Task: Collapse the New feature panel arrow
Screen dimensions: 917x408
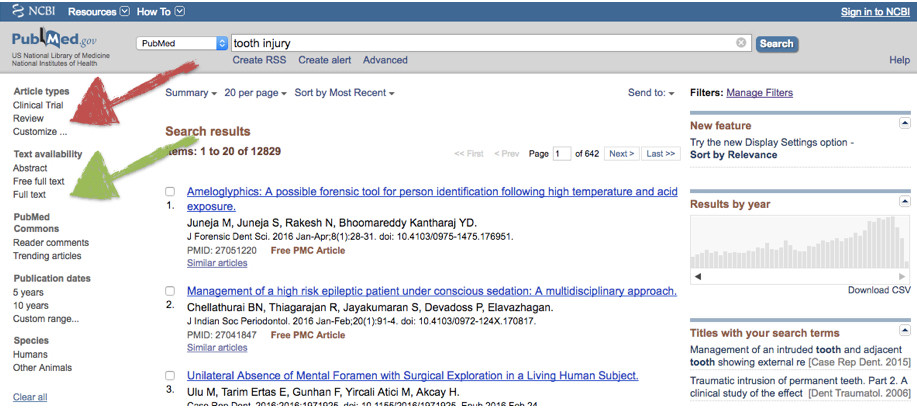Action: 905,123
